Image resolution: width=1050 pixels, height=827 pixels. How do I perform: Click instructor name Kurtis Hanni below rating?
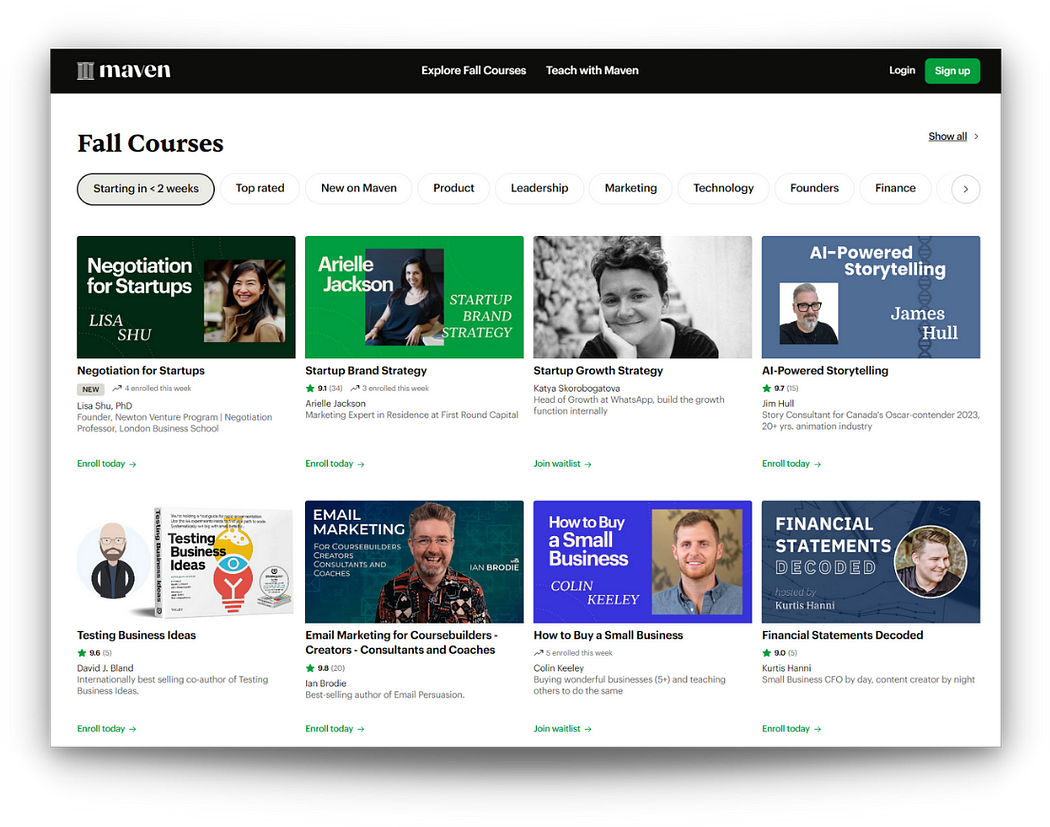(x=786, y=668)
